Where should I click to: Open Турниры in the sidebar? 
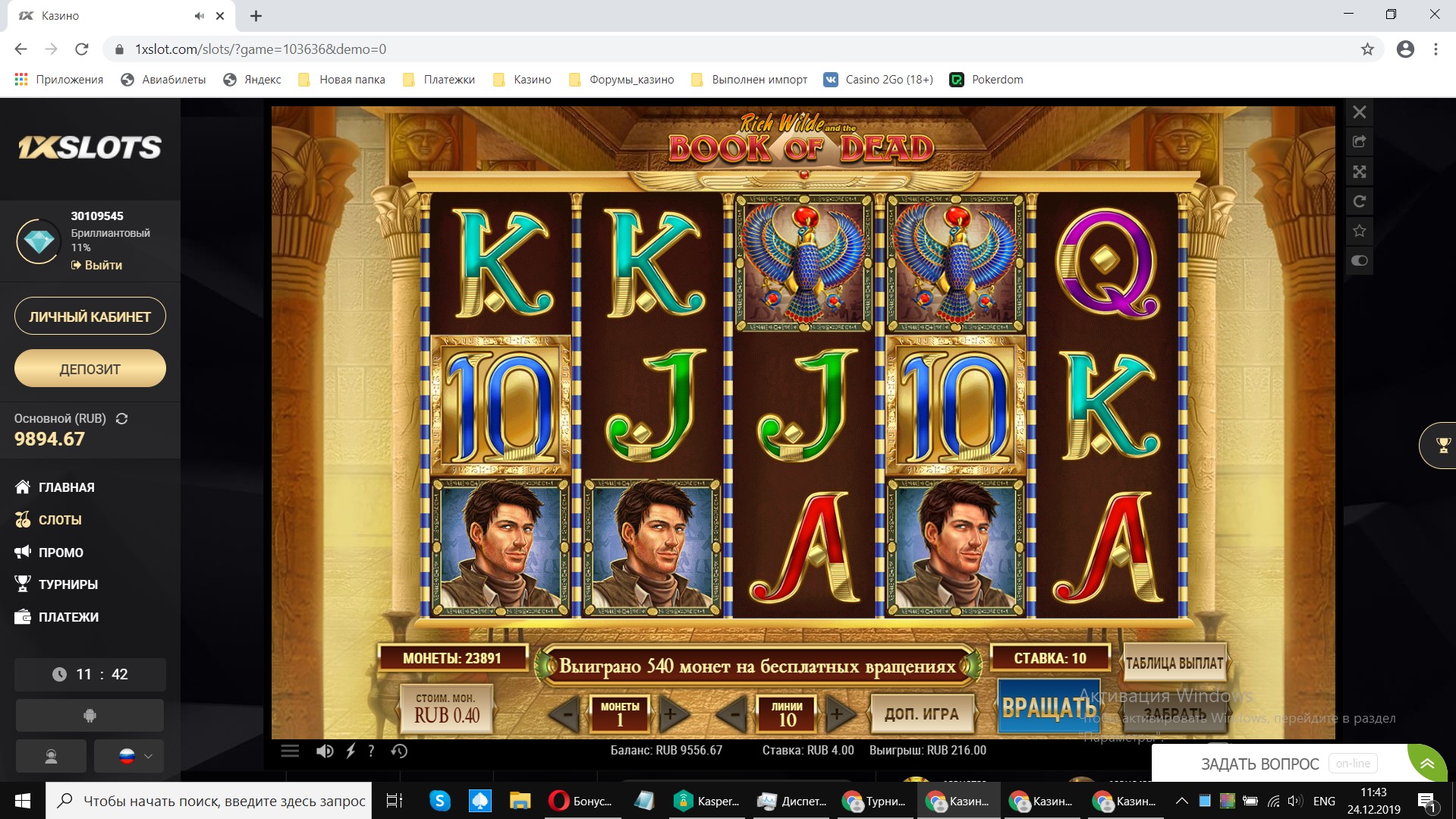[57, 584]
